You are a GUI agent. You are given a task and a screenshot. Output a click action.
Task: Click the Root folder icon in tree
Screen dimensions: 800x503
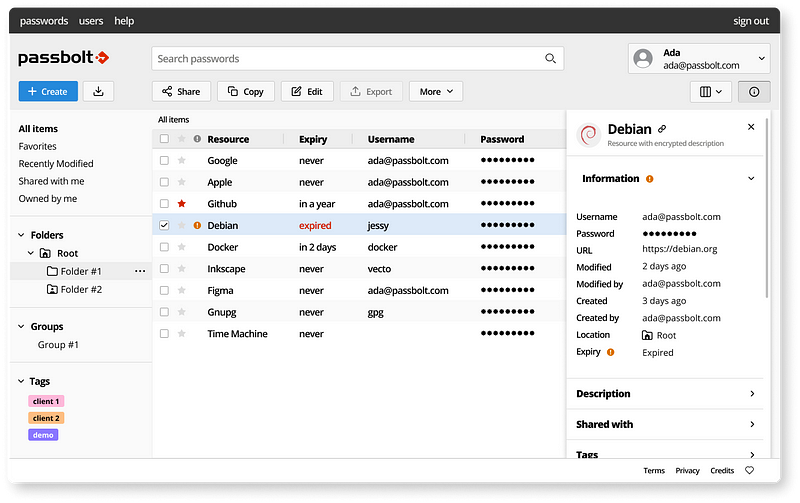(45, 253)
